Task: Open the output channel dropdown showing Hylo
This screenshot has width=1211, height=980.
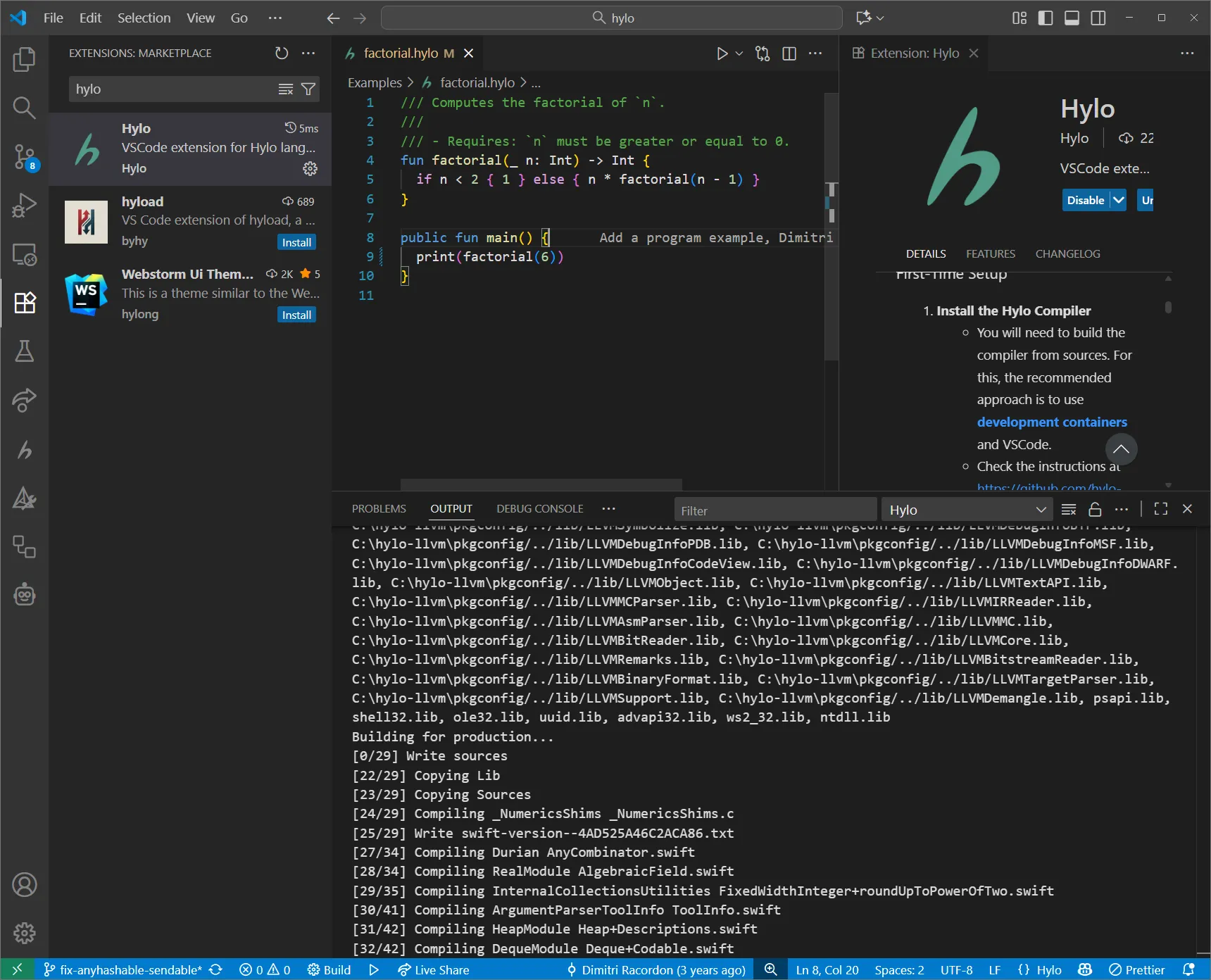Action: click(x=966, y=509)
